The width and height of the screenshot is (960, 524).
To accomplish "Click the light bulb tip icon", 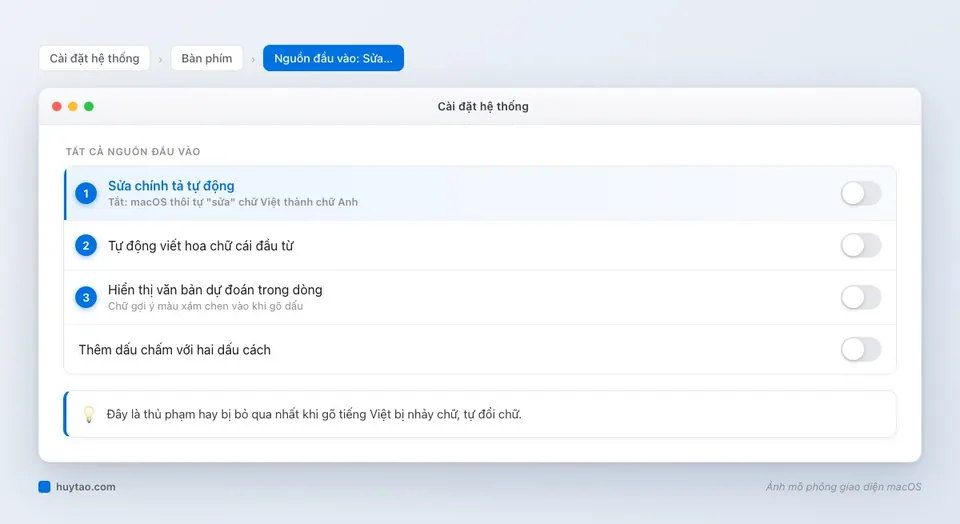I will [89, 414].
